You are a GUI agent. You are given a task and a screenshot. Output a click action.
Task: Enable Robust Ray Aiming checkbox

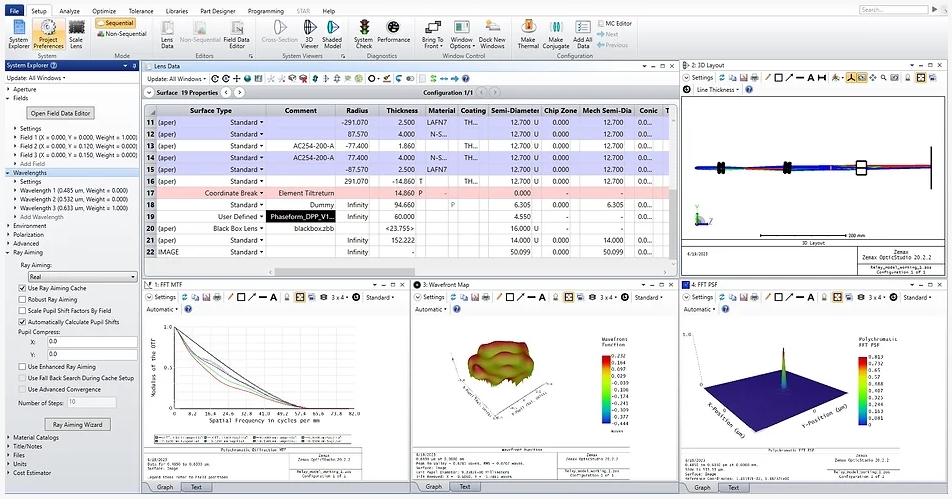pyautogui.click(x=23, y=299)
